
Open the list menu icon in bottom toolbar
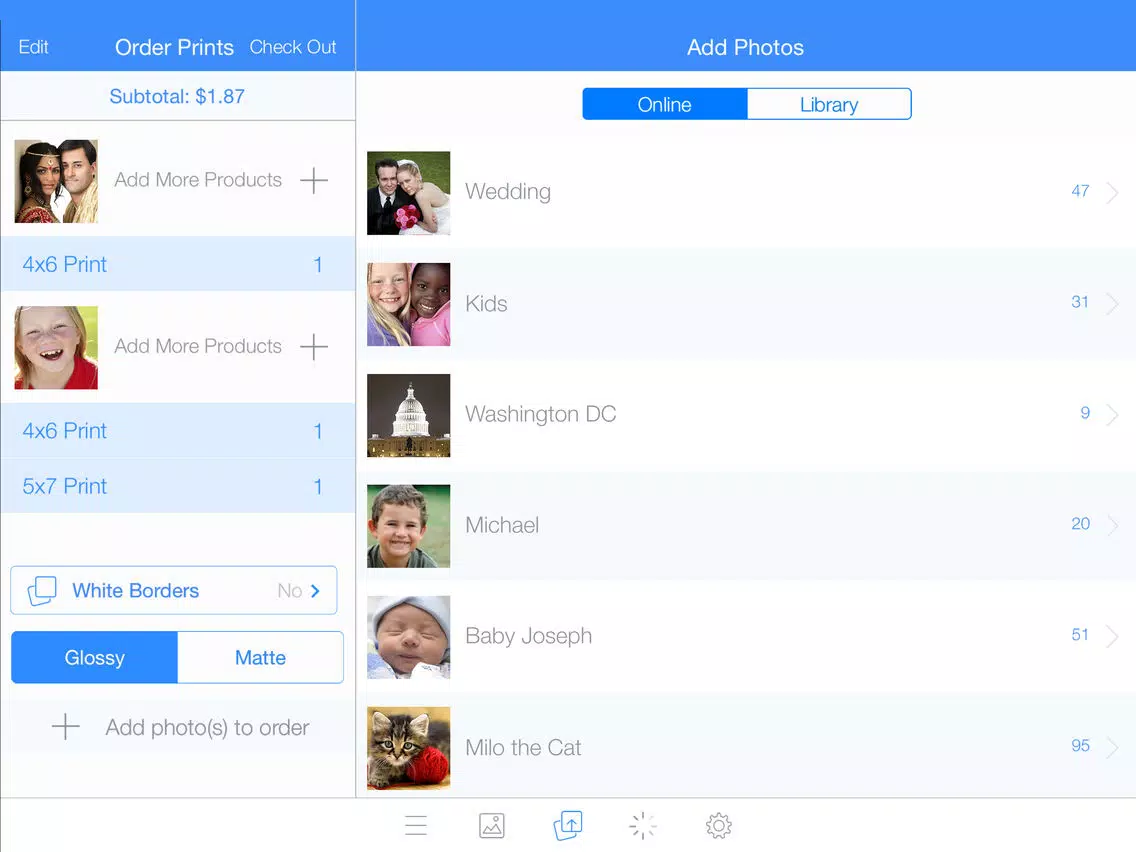point(416,825)
